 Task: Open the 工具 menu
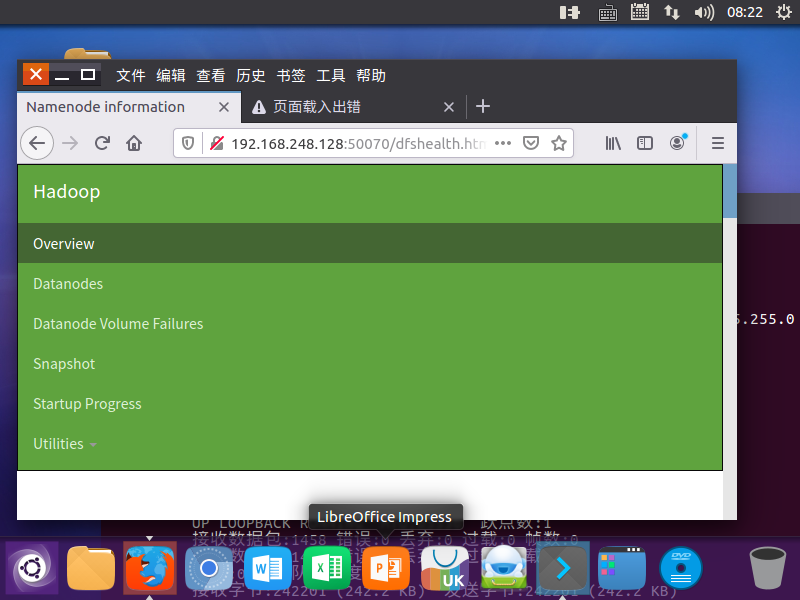click(x=331, y=76)
